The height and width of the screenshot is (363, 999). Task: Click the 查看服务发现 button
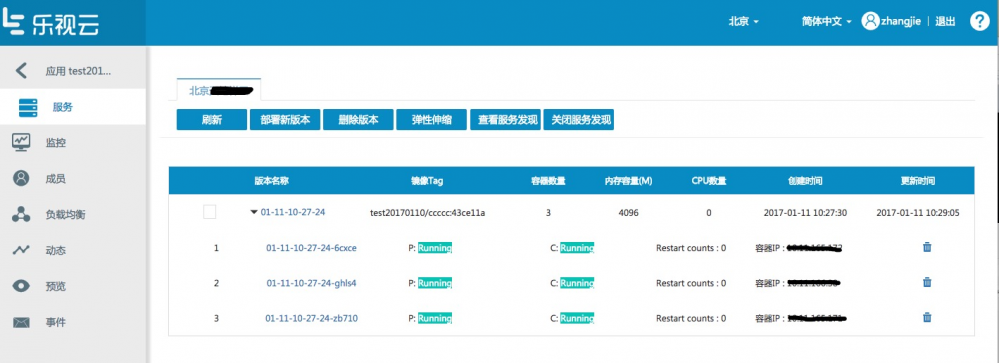505,120
